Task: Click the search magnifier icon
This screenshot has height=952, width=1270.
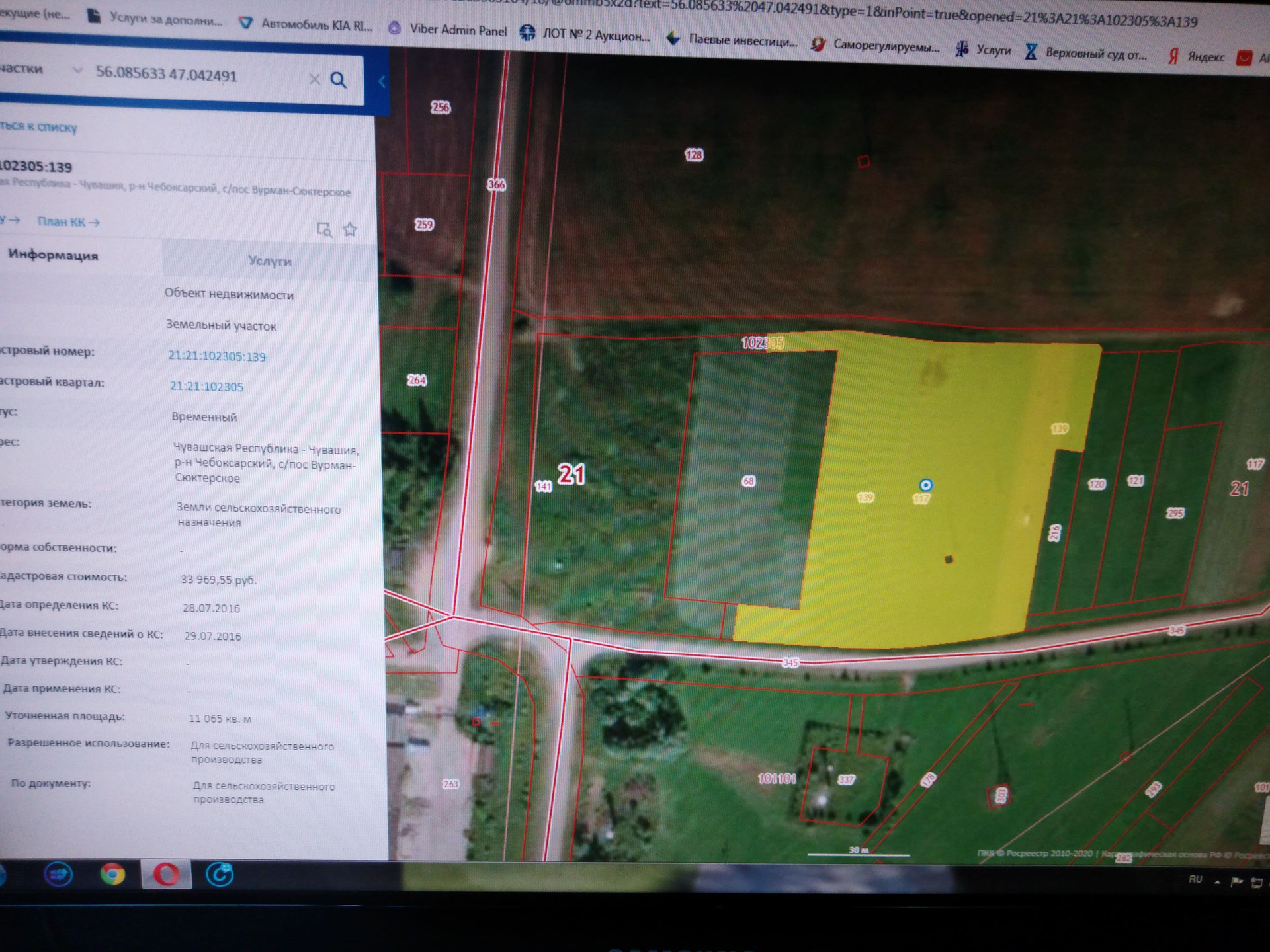Action: pos(338,80)
